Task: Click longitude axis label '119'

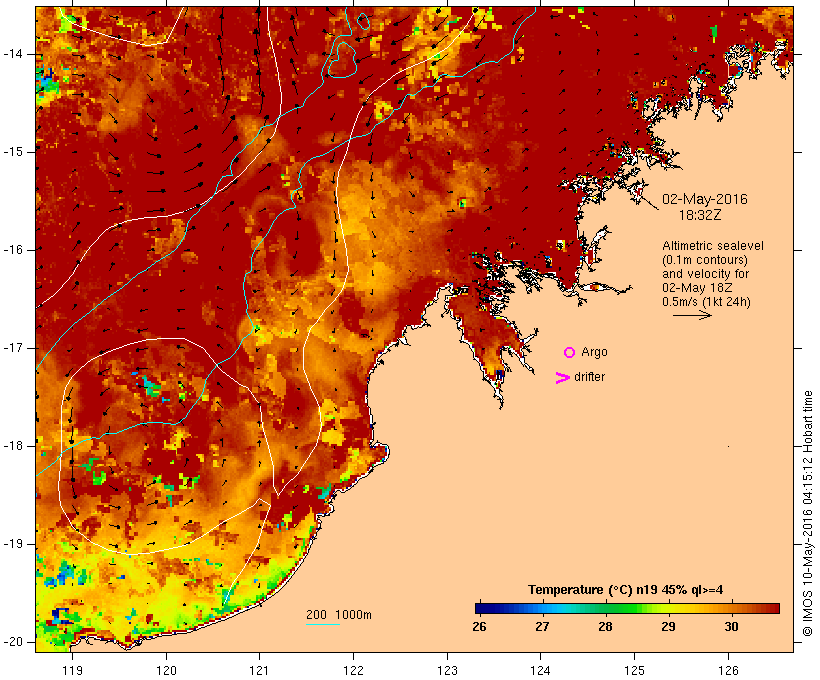Action: (72, 671)
